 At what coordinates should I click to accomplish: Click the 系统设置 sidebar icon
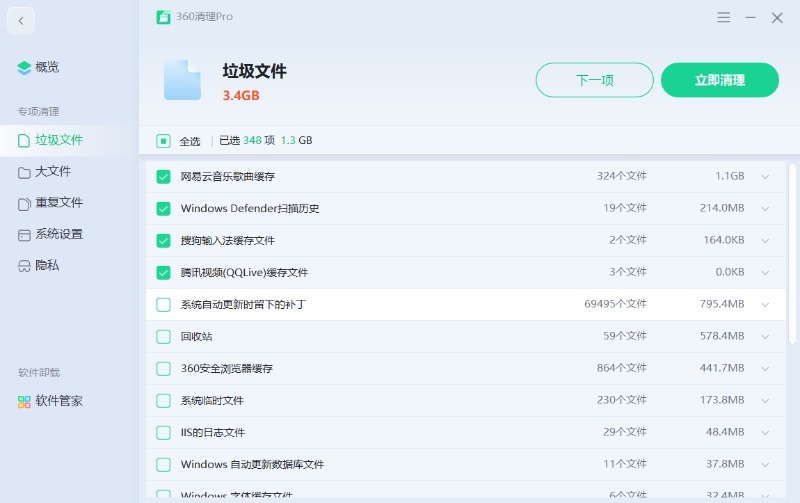point(24,235)
